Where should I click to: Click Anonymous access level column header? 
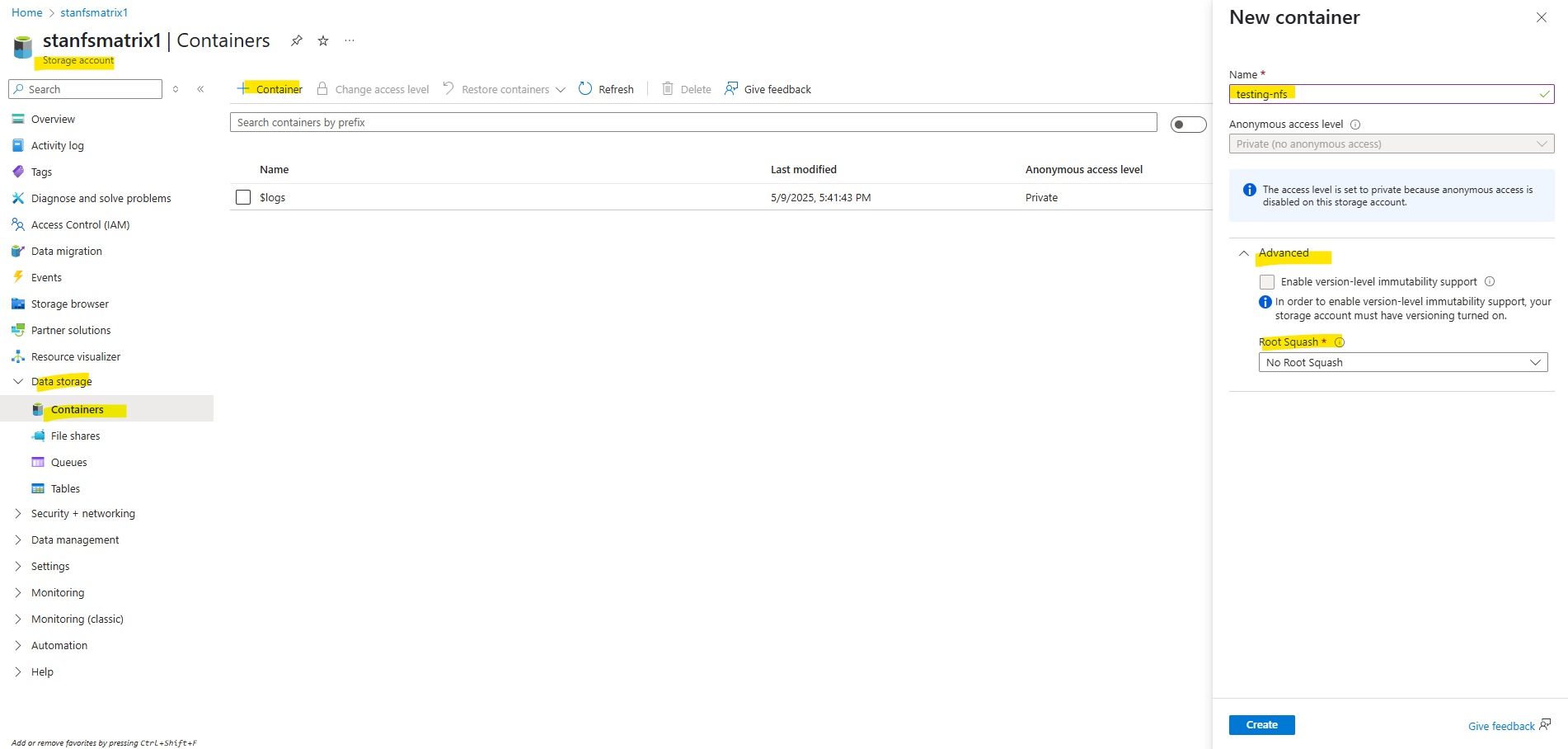[1084, 169]
